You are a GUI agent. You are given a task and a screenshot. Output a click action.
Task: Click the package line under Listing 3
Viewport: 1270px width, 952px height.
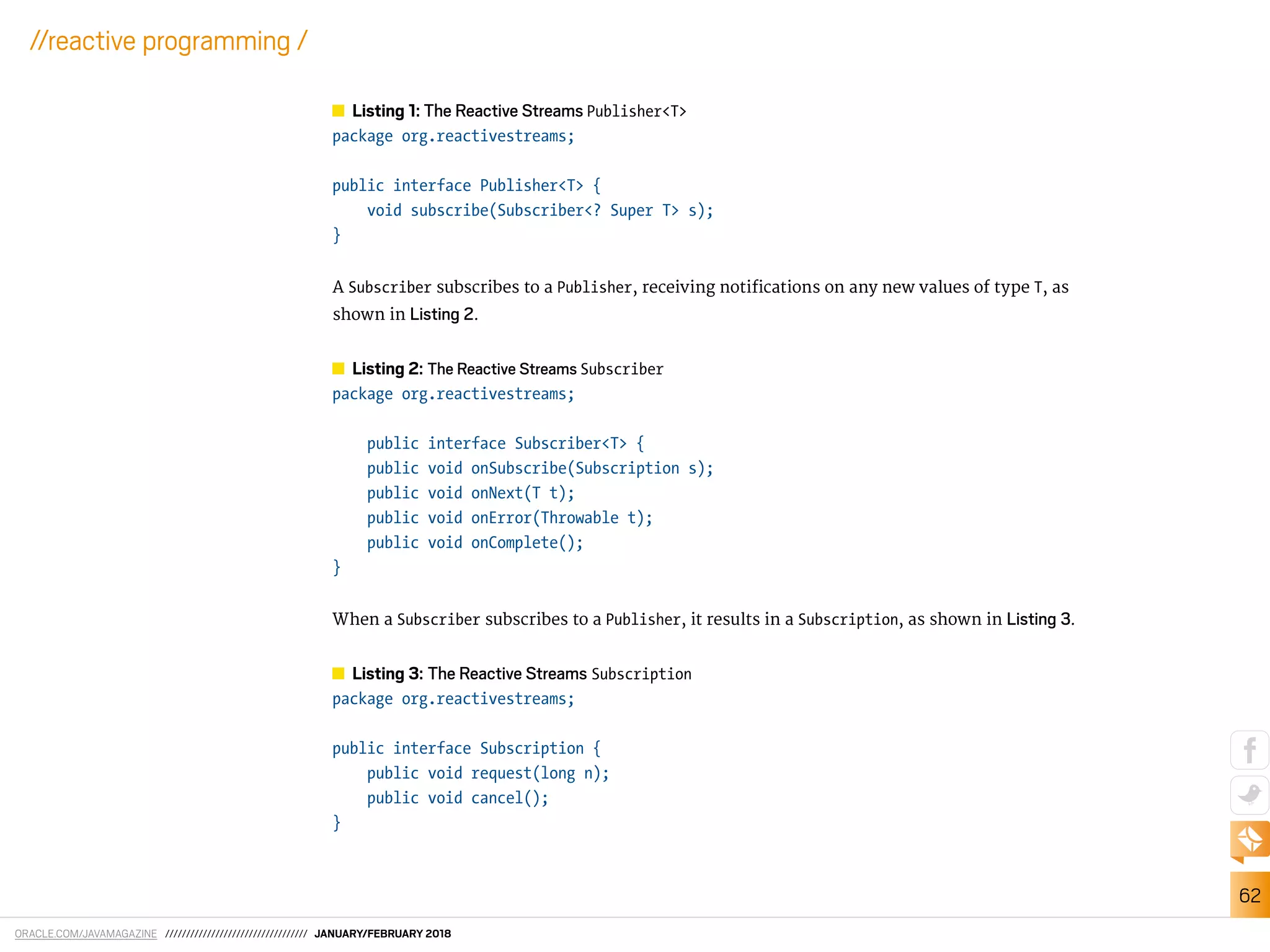coord(453,699)
